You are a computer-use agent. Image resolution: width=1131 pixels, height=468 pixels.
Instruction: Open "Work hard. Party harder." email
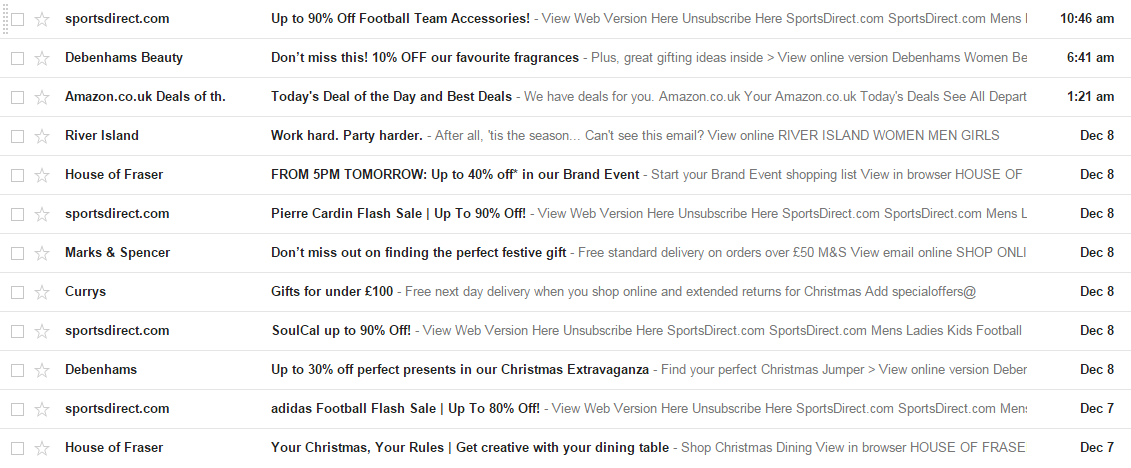tap(347, 136)
